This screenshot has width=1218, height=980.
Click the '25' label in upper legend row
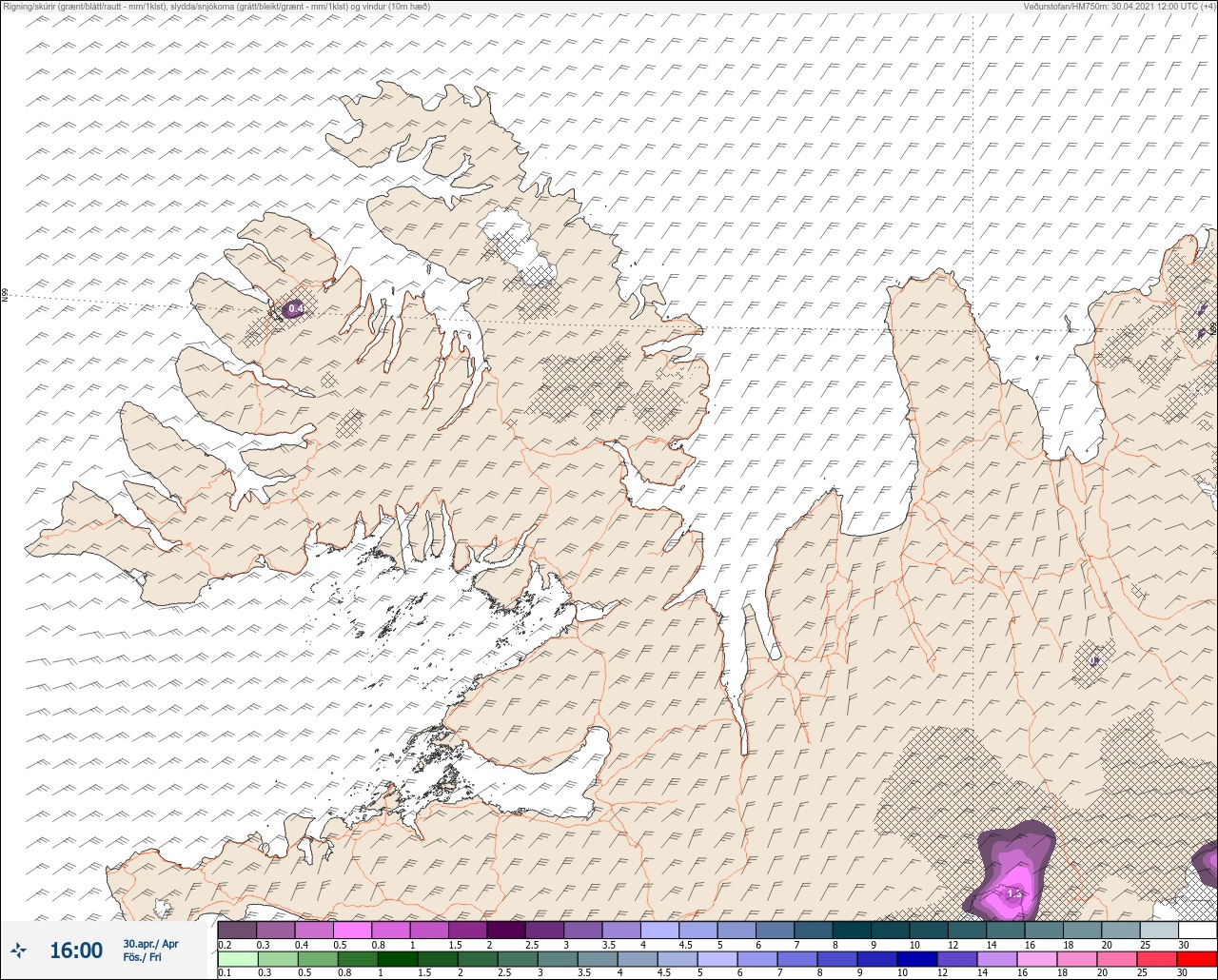click(x=1145, y=945)
